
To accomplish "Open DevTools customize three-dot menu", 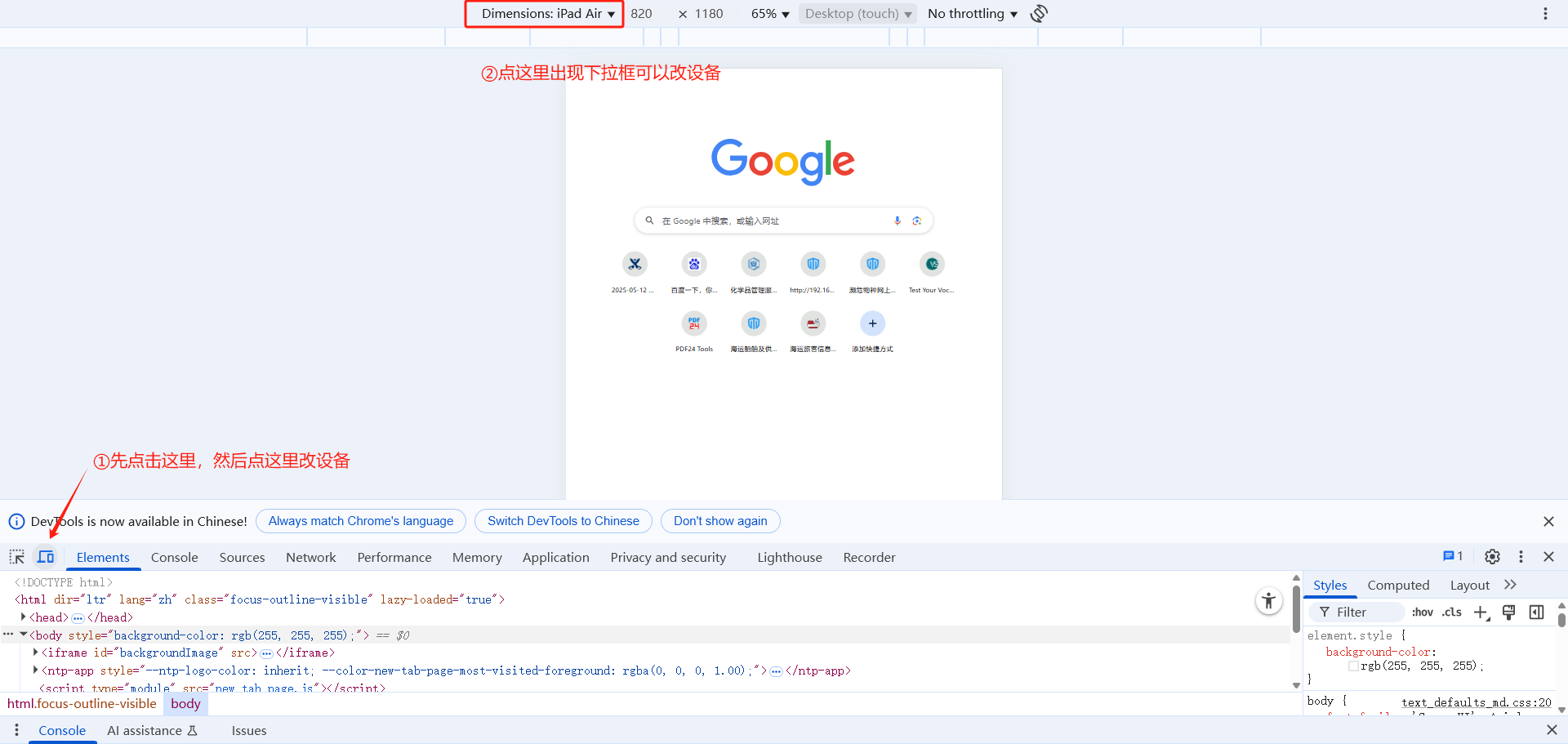I will click(1521, 556).
